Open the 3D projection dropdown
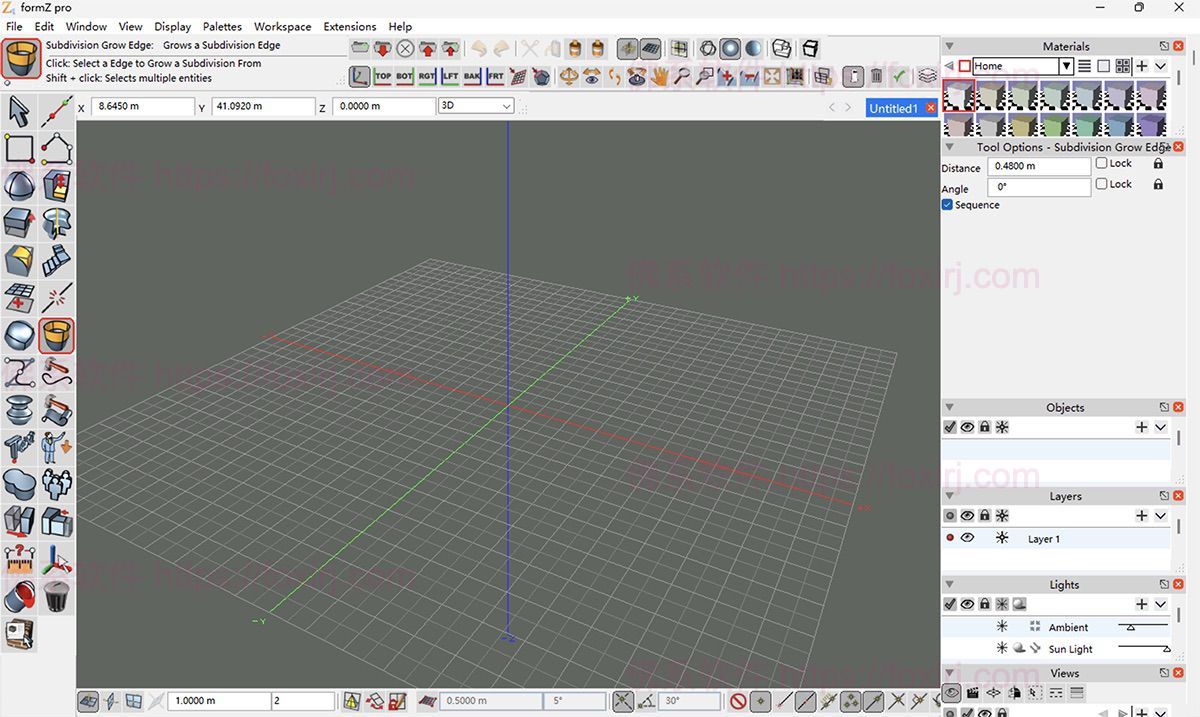The width and height of the screenshot is (1200, 717). click(x=505, y=105)
